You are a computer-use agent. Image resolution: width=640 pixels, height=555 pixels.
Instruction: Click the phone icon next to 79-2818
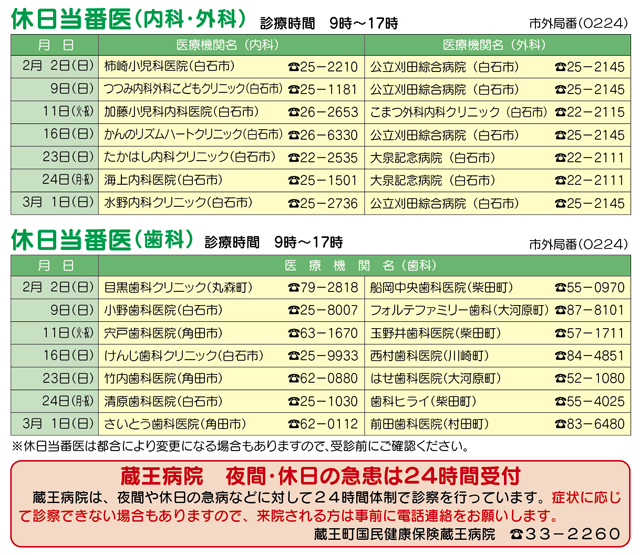(292, 288)
